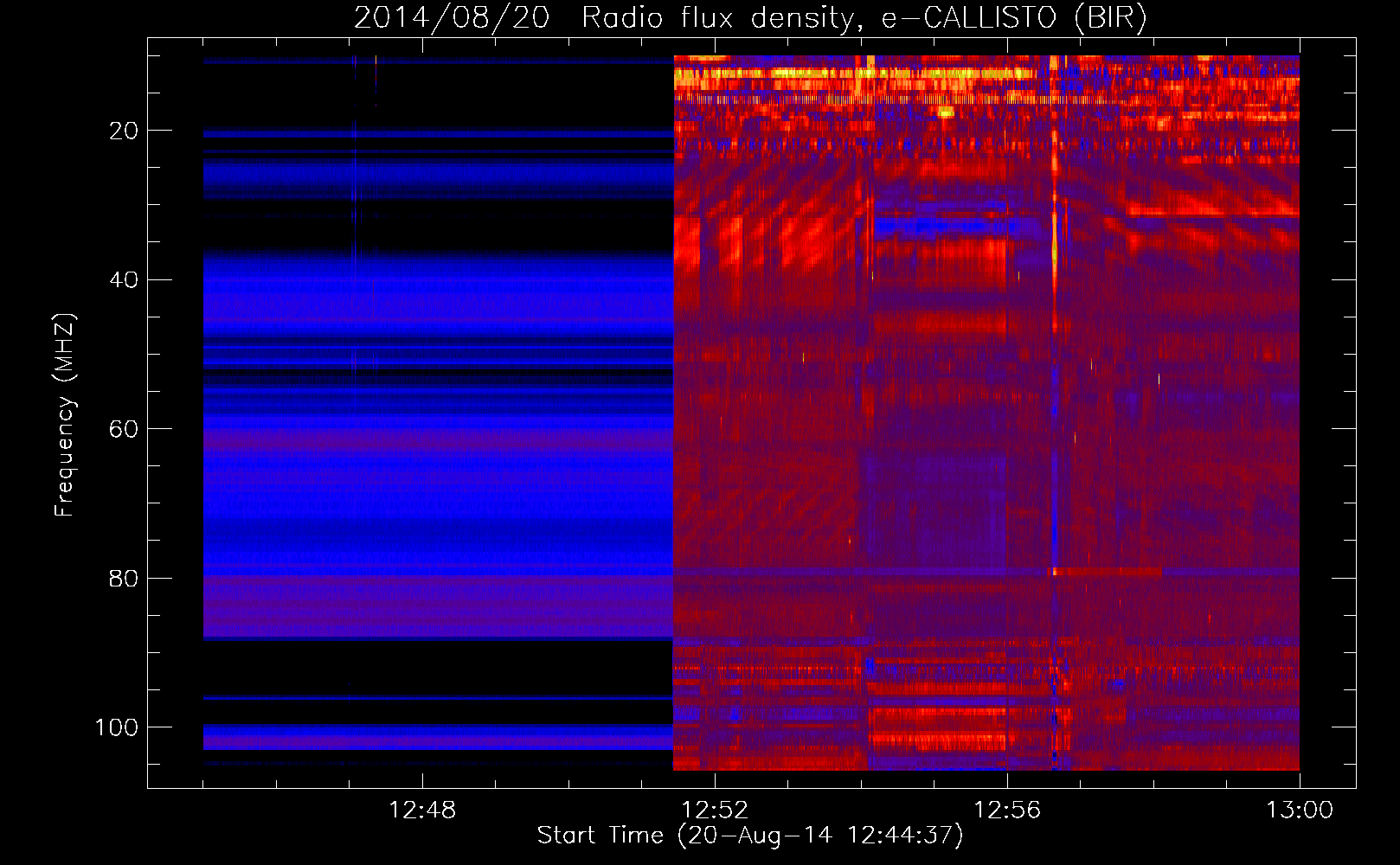This screenshot has height=865, width=1400.
Task: Click the 12:52 time tick label
Action: (715, 811)
